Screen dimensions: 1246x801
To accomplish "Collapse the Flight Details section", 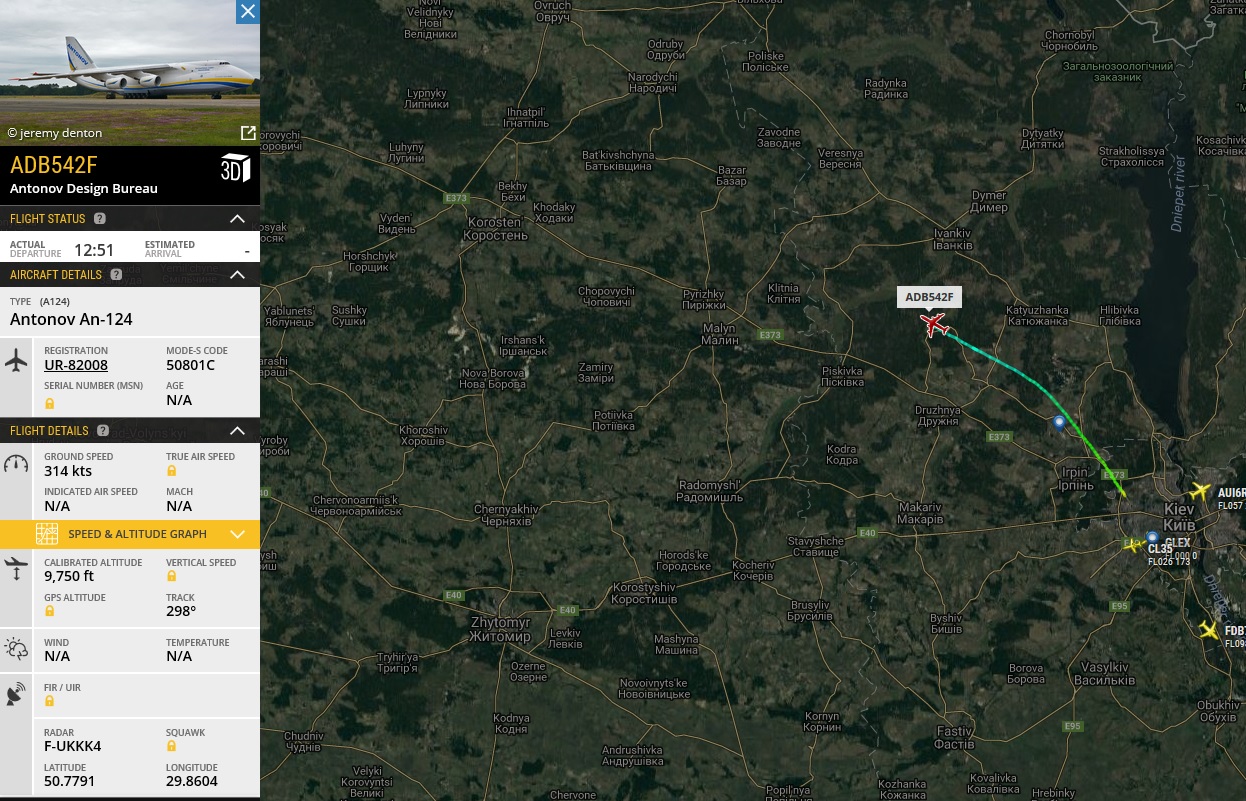I will tap(237, 431).
